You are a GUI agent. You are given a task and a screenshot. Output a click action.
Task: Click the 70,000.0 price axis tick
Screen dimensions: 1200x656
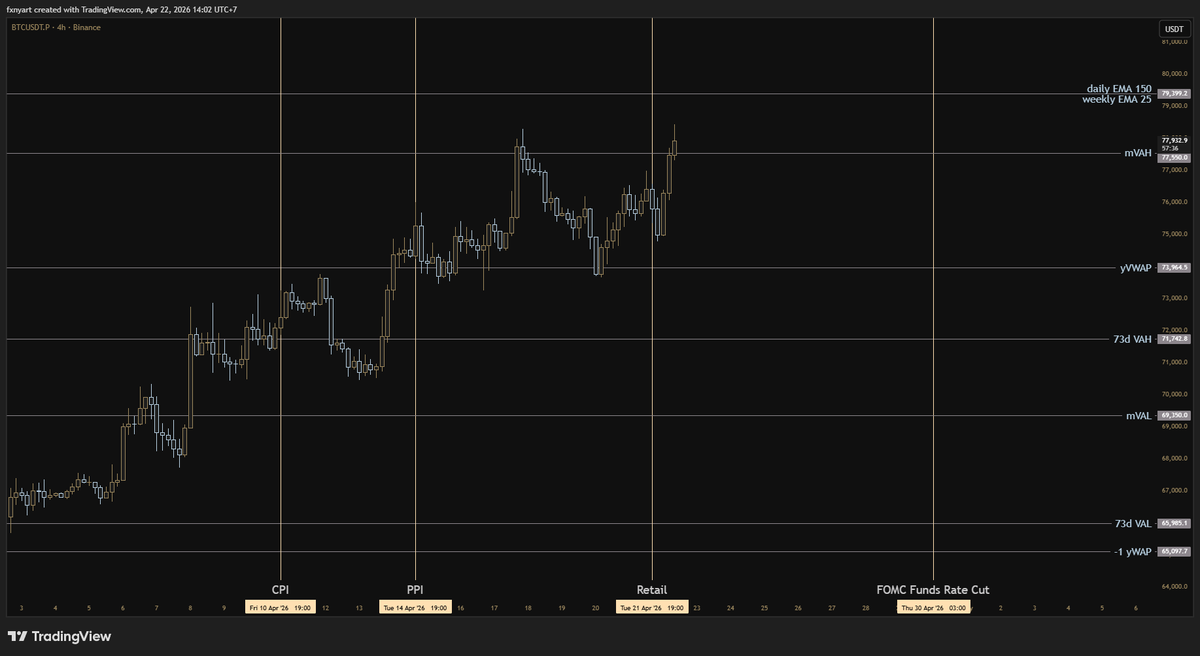tap(1175, 395)
